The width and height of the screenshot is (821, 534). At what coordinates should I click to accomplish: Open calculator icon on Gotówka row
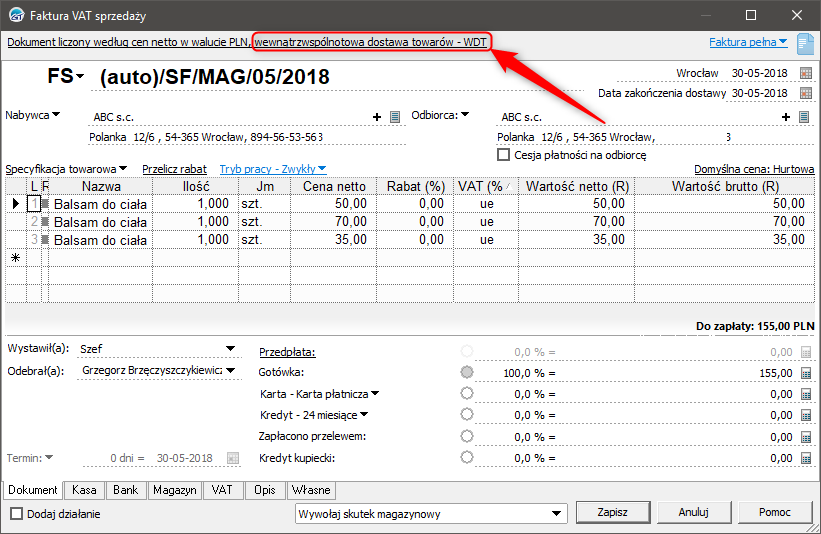806,372
